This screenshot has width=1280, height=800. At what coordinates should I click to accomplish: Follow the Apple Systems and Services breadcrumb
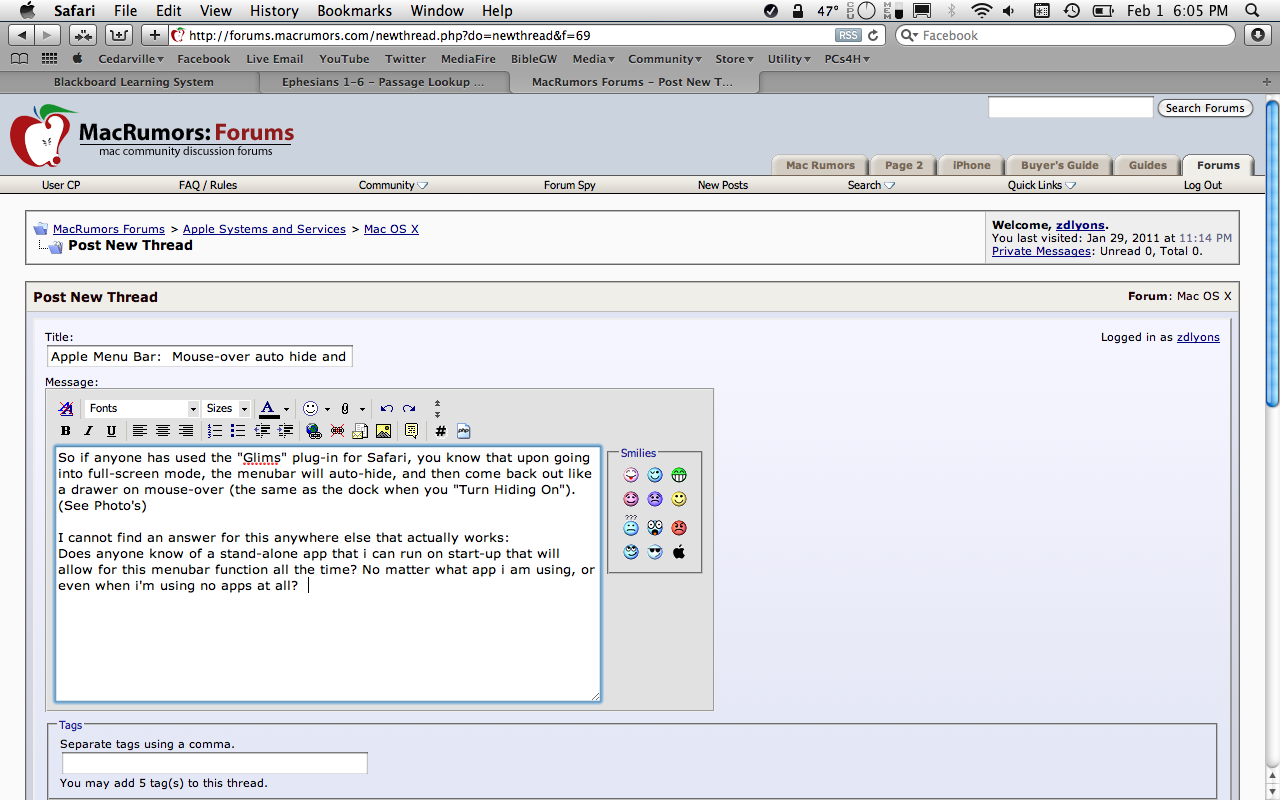tap(264, 229)
